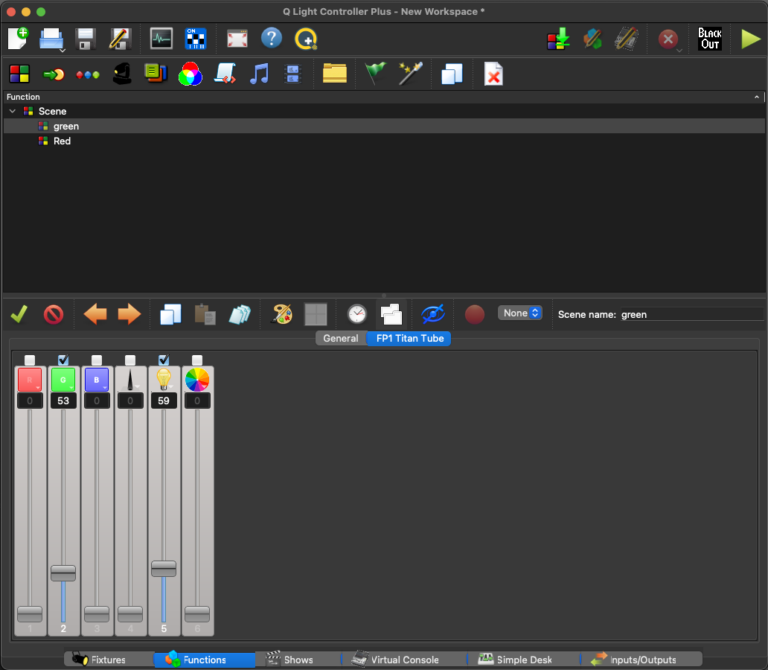
Task: Collapse the Scene tree node
Action: (13, 111)
